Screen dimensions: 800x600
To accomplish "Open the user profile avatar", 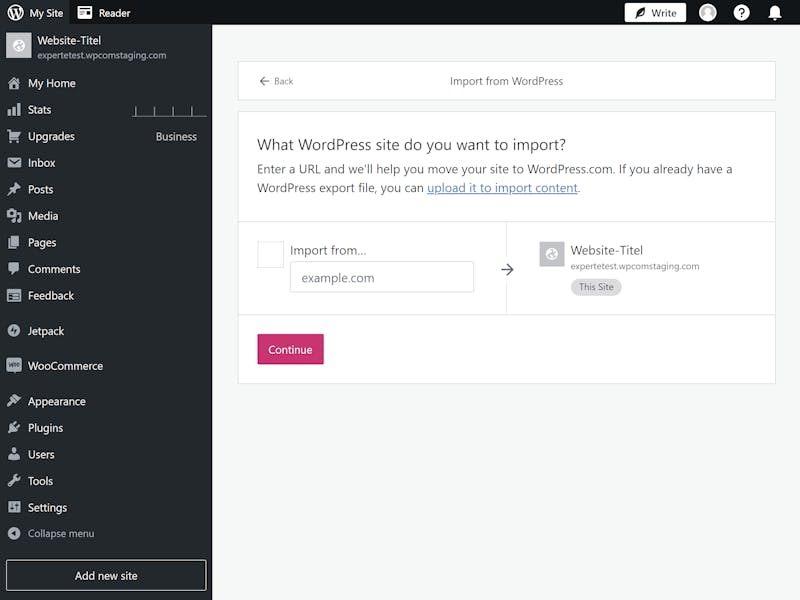I will click(707, 13).
